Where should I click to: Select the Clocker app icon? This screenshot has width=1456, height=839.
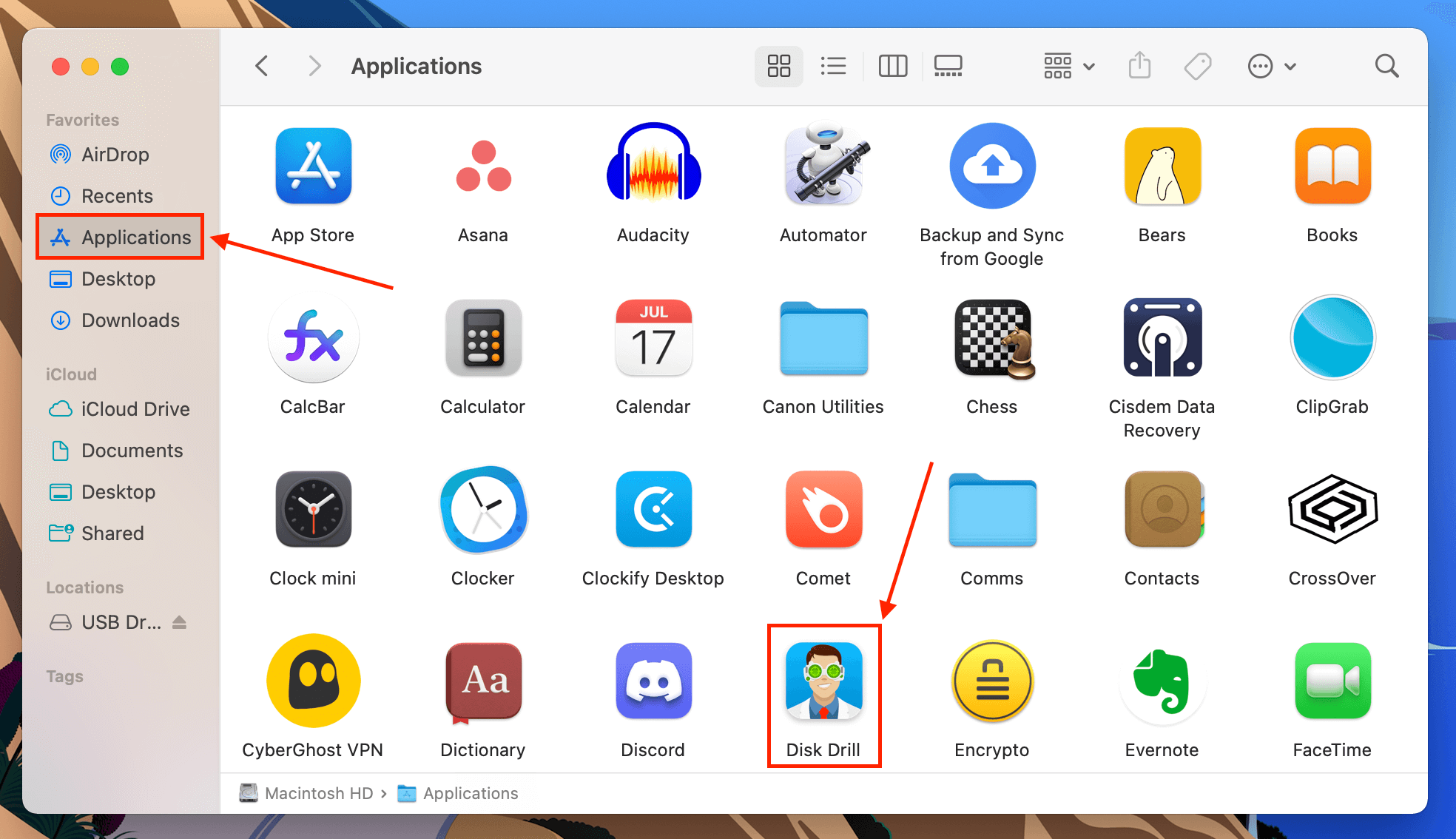tap(483, 509)
